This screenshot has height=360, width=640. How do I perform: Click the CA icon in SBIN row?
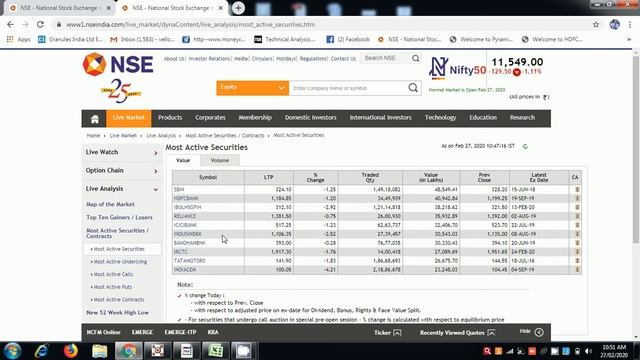[x=577, y=189]
